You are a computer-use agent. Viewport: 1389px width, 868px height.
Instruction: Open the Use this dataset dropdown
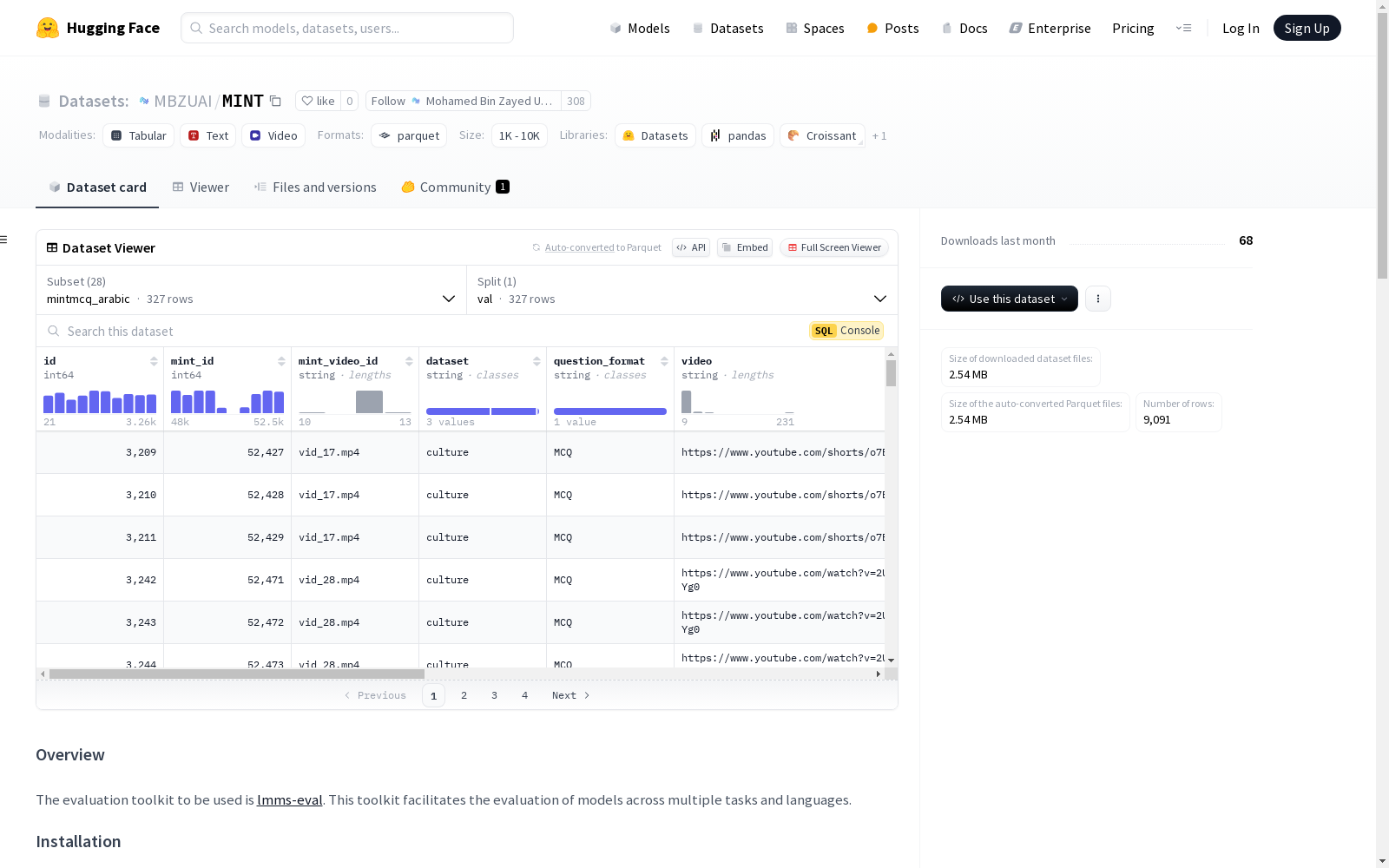(1010, 299)
